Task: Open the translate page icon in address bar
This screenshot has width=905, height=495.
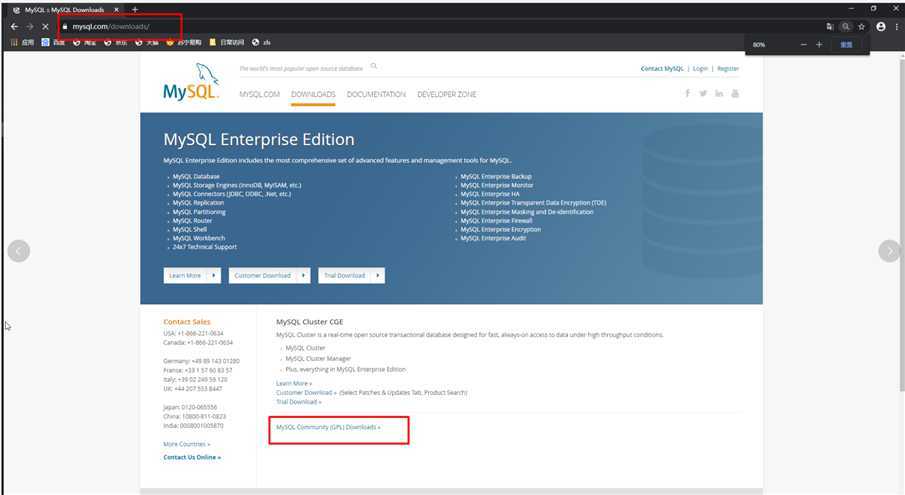Action: click(x=829, y=27)
